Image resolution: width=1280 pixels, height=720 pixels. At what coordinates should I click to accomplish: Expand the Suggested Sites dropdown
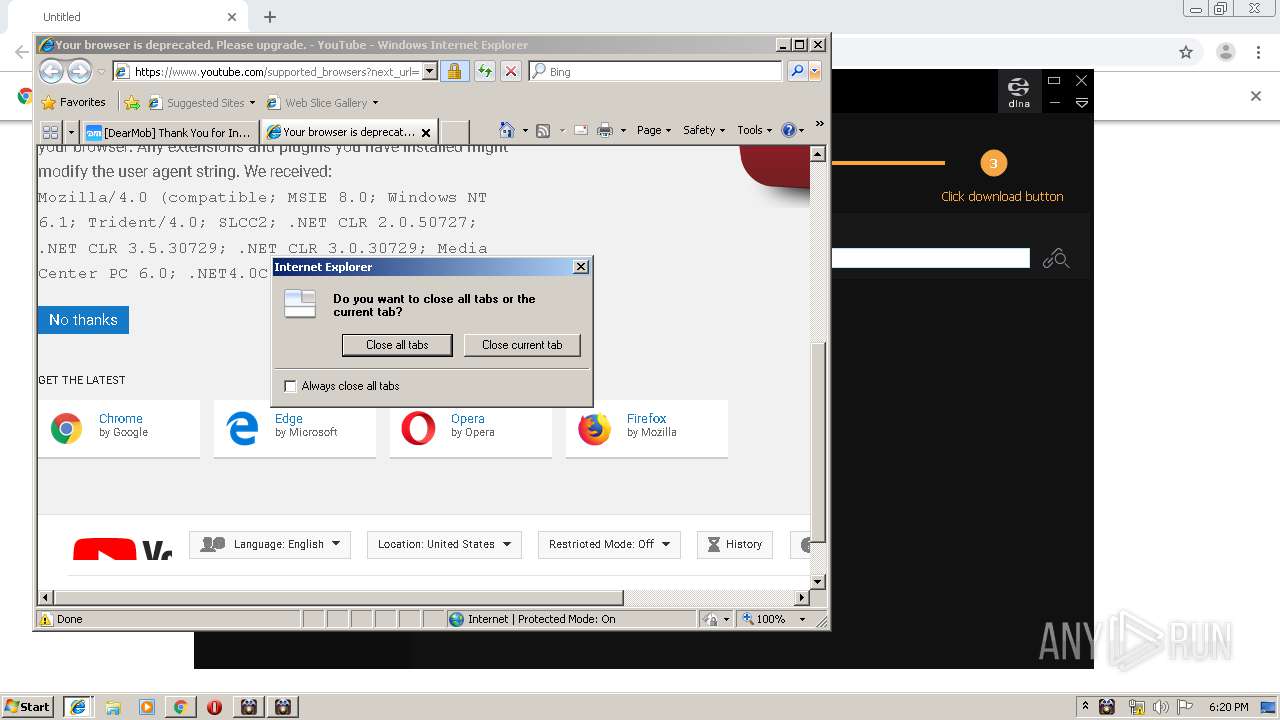252,103
